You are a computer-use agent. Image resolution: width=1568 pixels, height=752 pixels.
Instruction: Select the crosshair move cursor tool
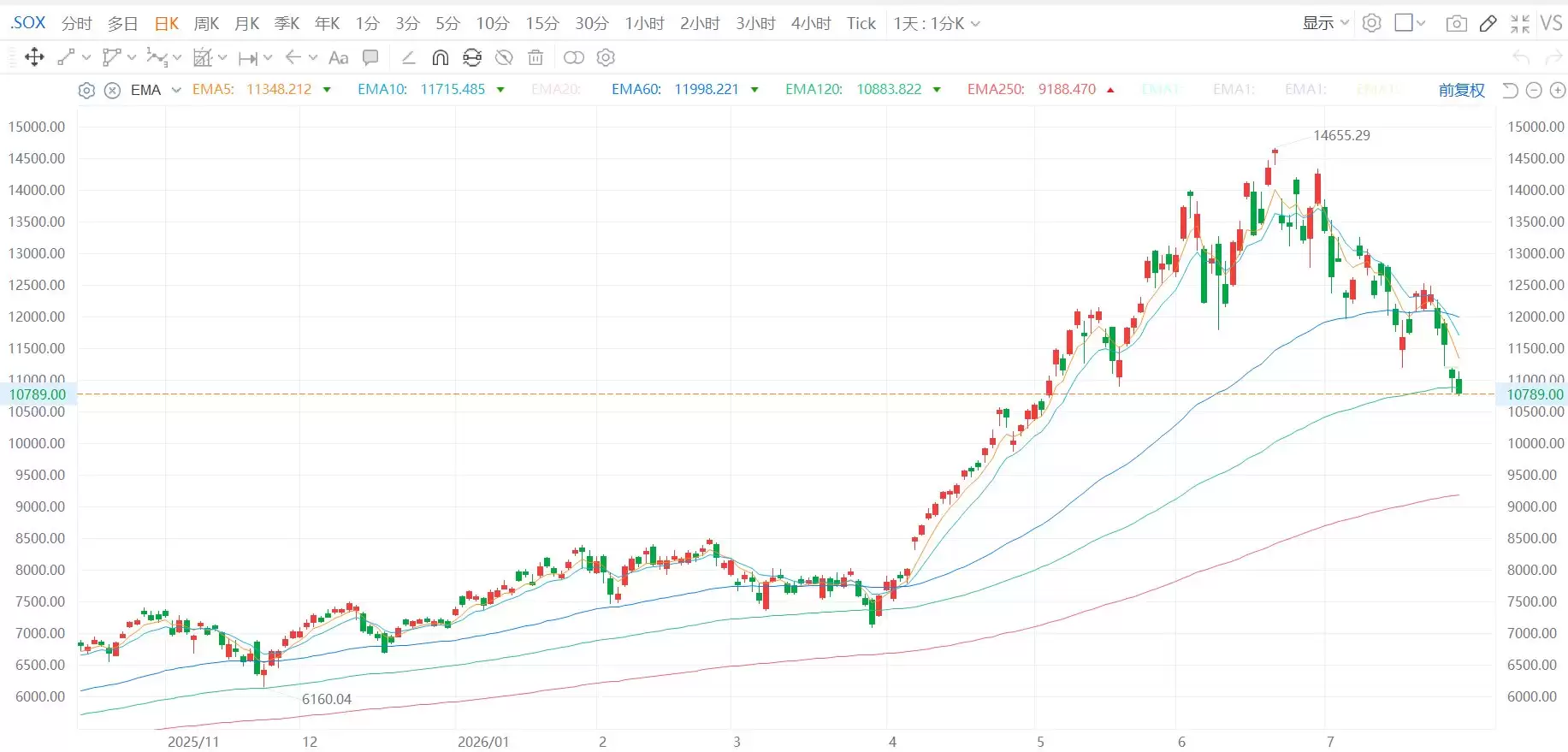point(34,57)
